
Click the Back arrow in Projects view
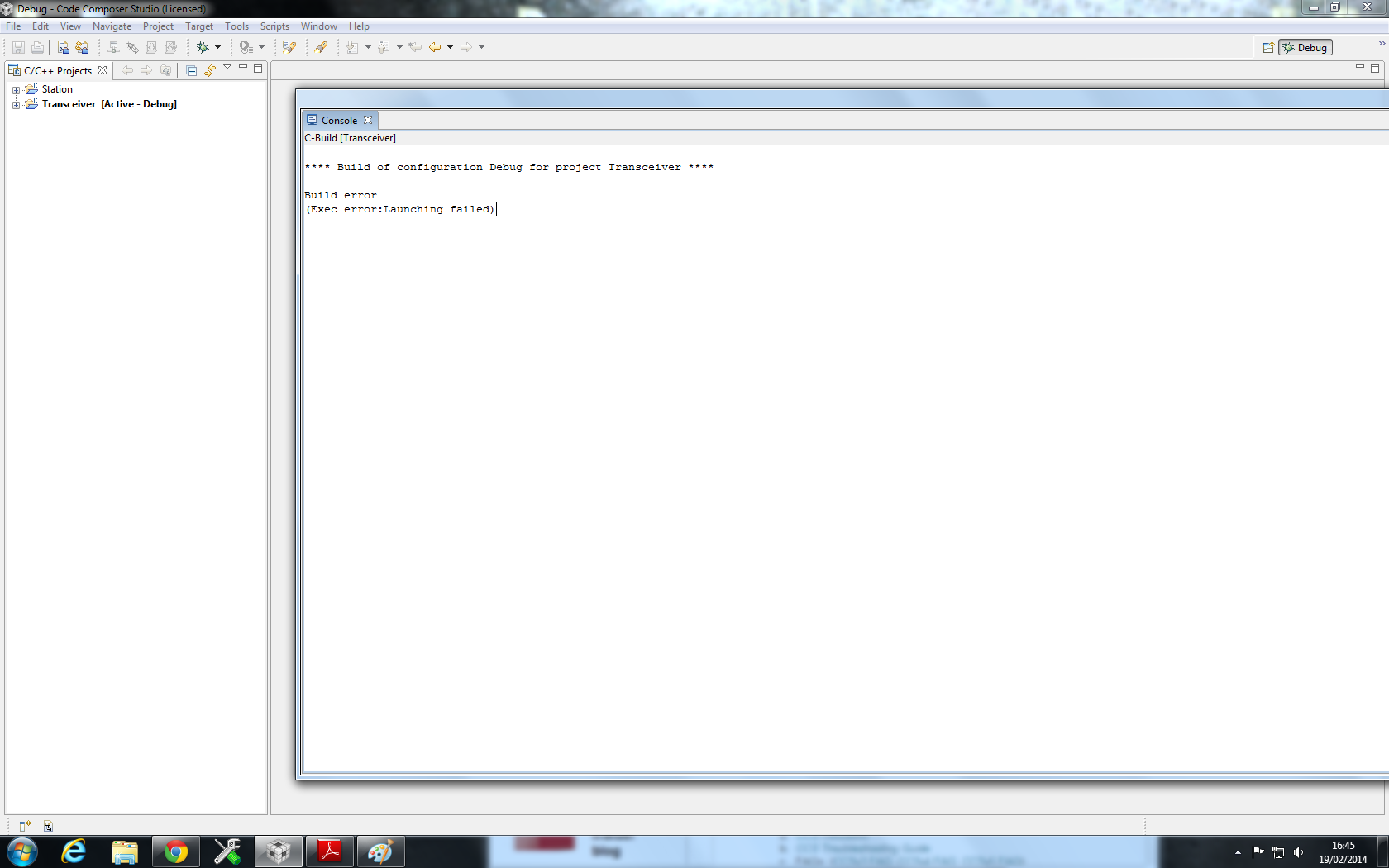(x=126, y=71)
